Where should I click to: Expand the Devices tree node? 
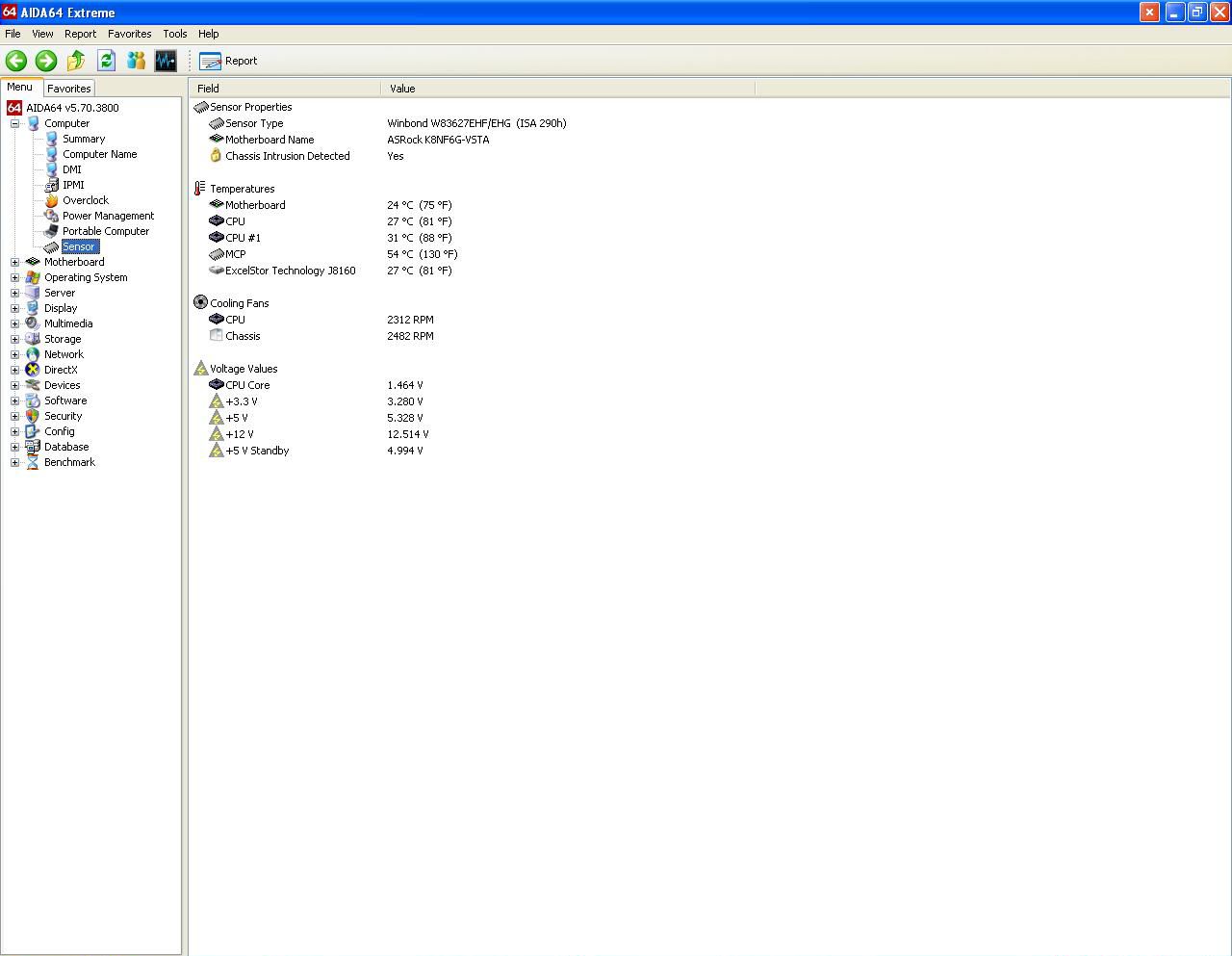pos(14,385)
